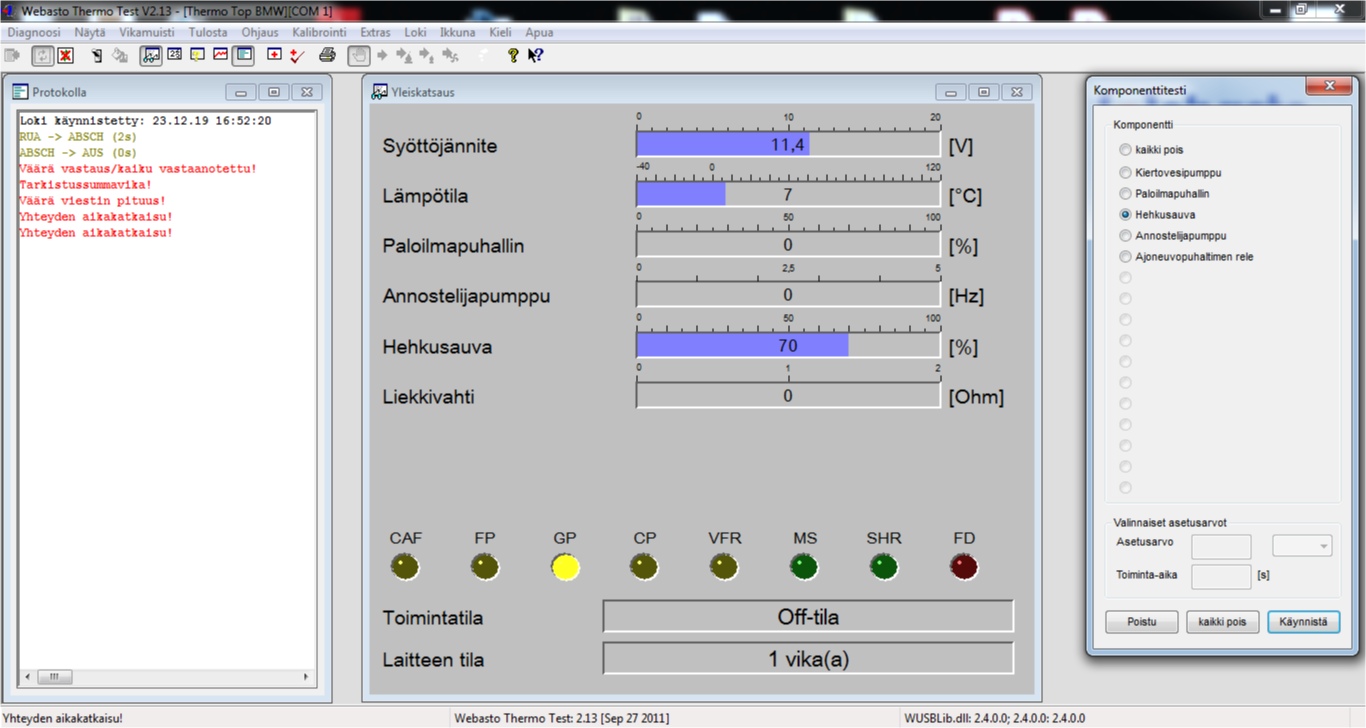Click the red plus window toolbar icon
Viewport: 1366px width, 728px height.
[x=274, y=55]
